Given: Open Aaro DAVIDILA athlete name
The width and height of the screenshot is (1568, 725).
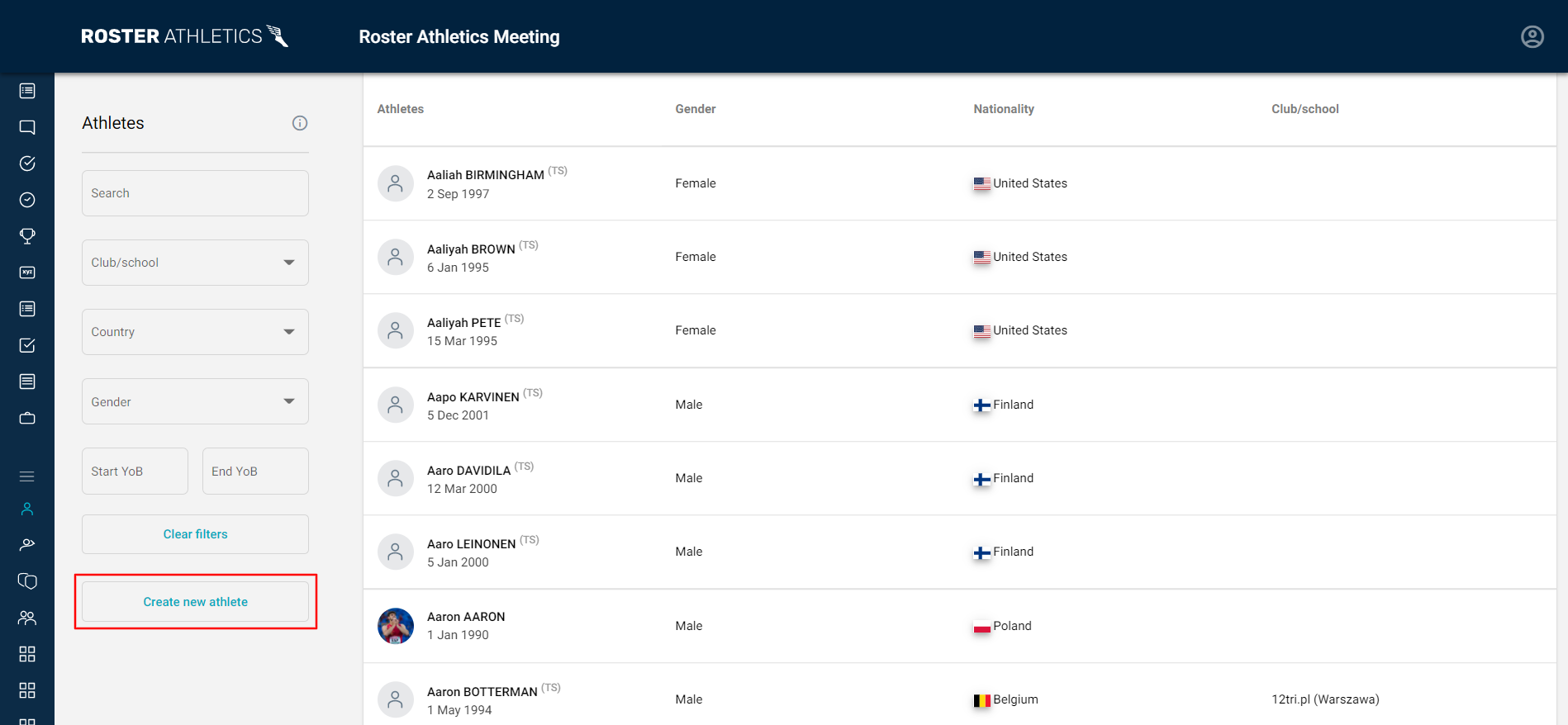Looking at the screenshot, I should coord(468,471).
